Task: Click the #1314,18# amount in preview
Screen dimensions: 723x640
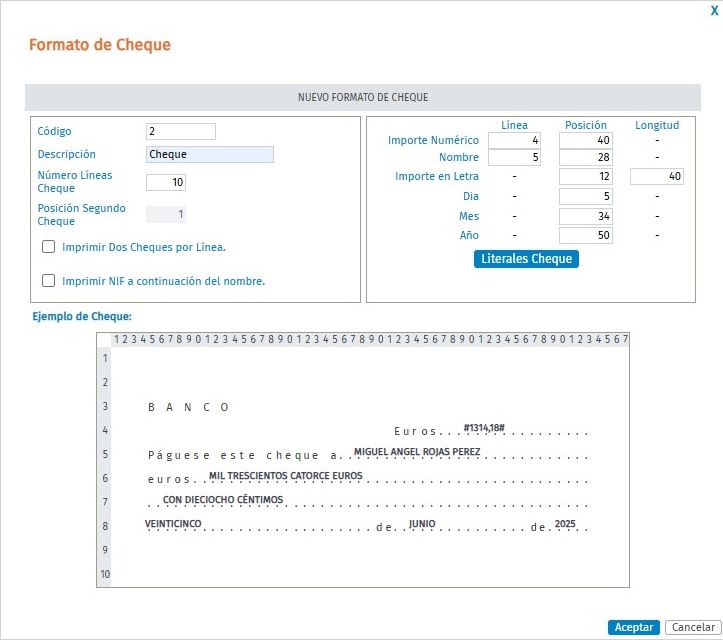Action: (x=484, y=428)
